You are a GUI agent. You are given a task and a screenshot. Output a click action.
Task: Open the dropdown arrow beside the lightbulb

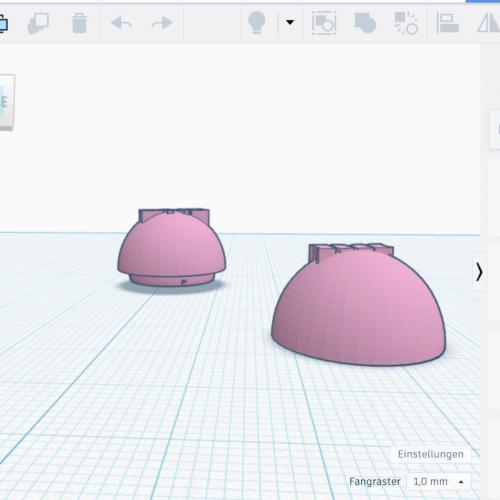click(290, 22)
